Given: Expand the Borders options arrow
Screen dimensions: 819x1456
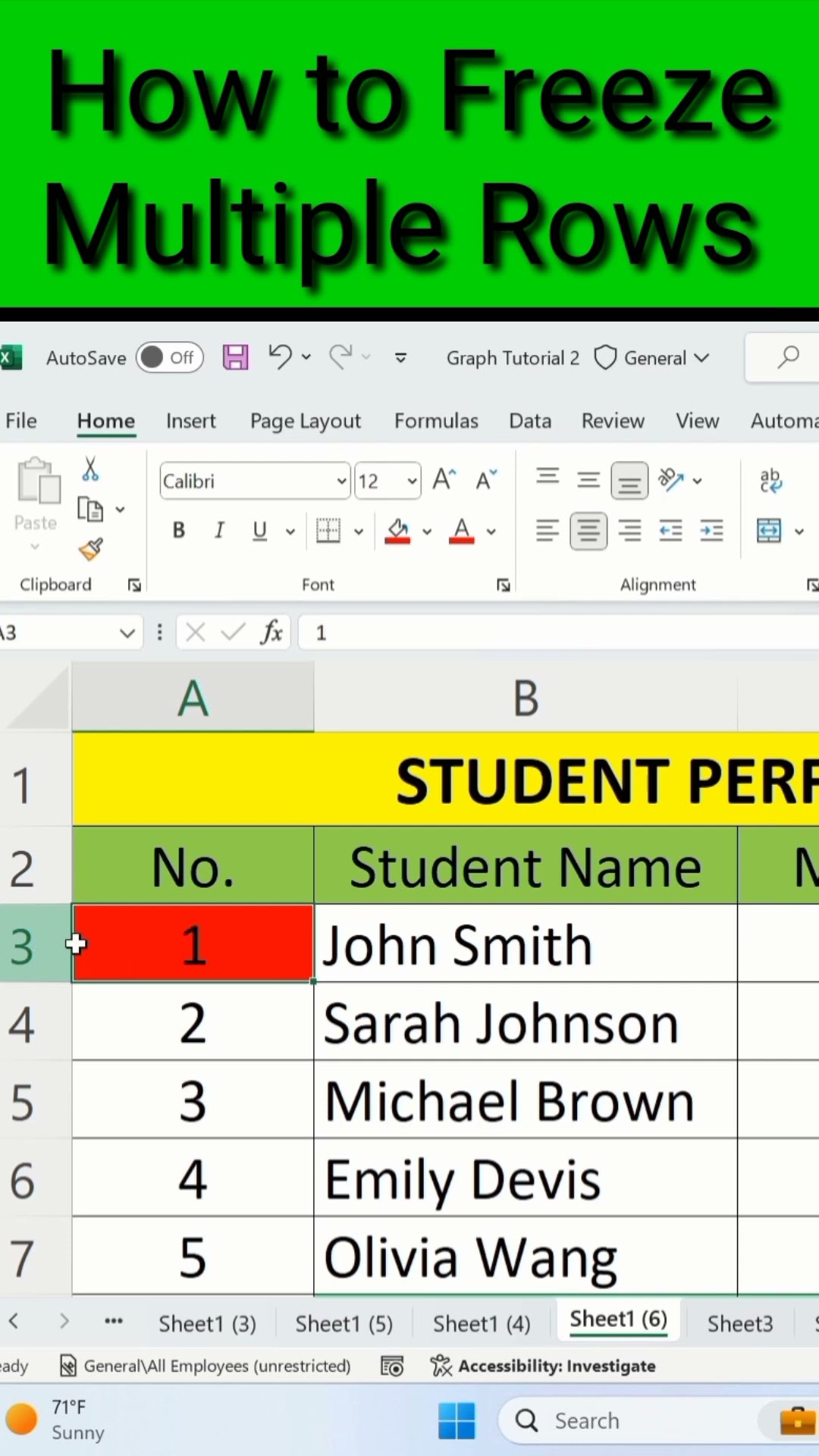Looking at the screenshot, I should point(359,532).
